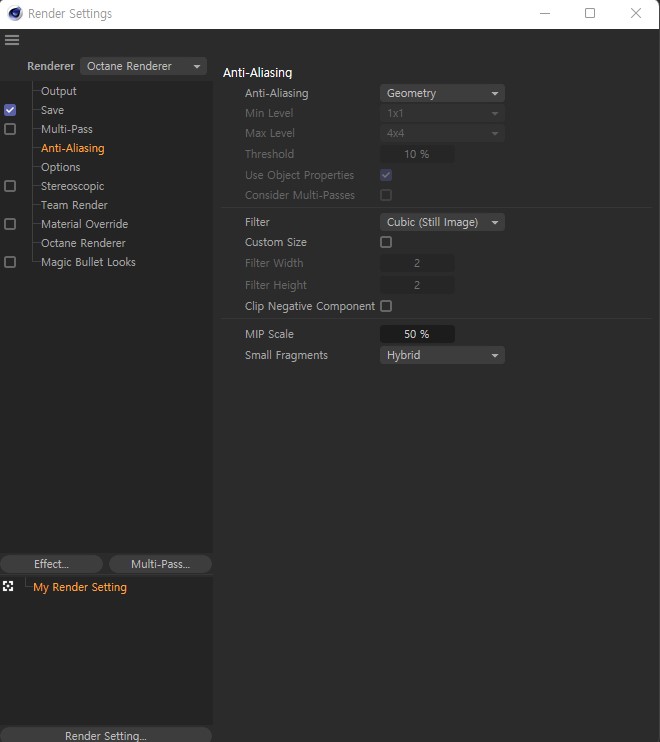Toggle Consider Multi-Passes checkbox
This screenshot has width=660, height=742.
[x=386, y=195]
